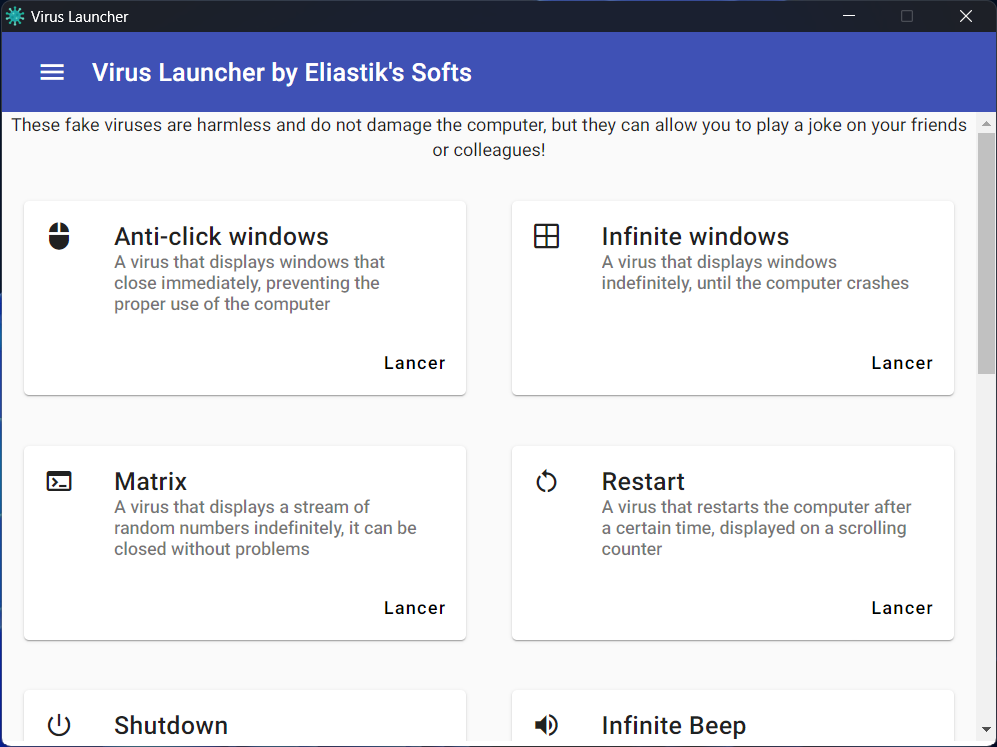The height and width of the screenshot is (747, 997).
Task: Minimize the Virus Launcher window
Action: point(849,16)
